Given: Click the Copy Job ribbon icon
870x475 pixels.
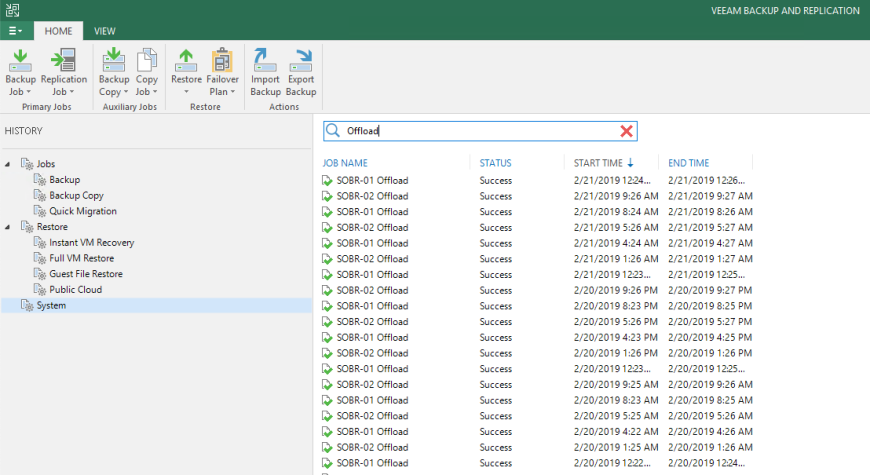Looking at the screenshot, I should 146,60.
